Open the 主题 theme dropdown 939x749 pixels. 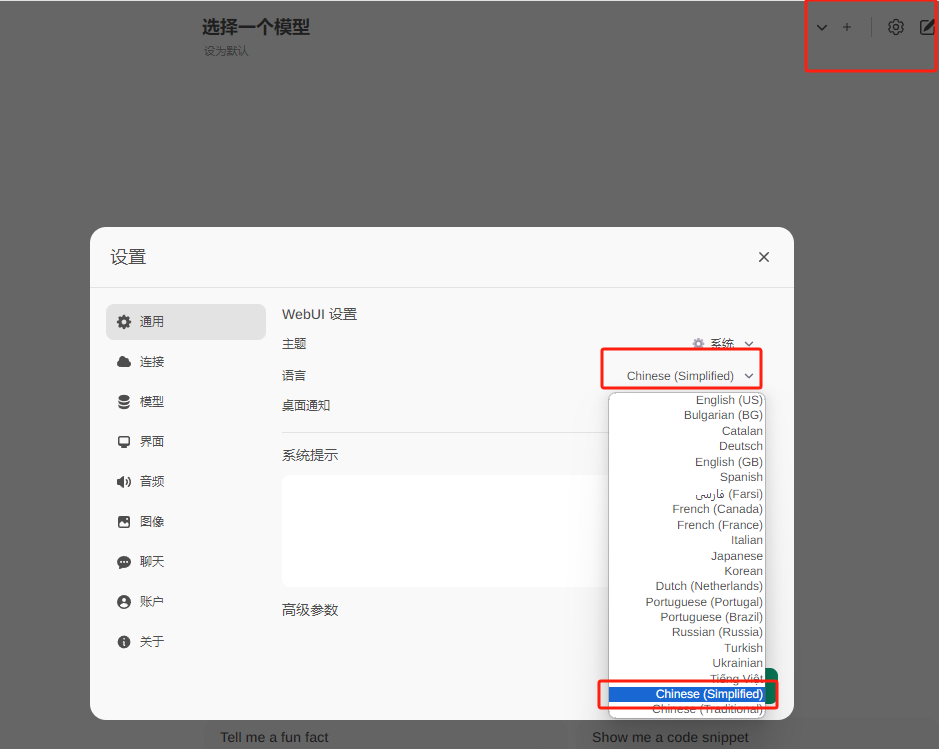pos(722,343)
